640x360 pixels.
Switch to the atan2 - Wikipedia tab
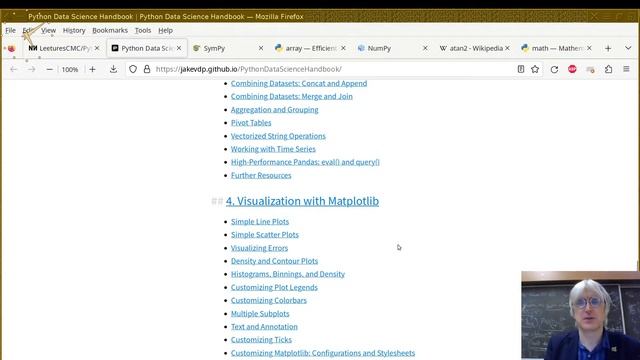tap(474, 48)
